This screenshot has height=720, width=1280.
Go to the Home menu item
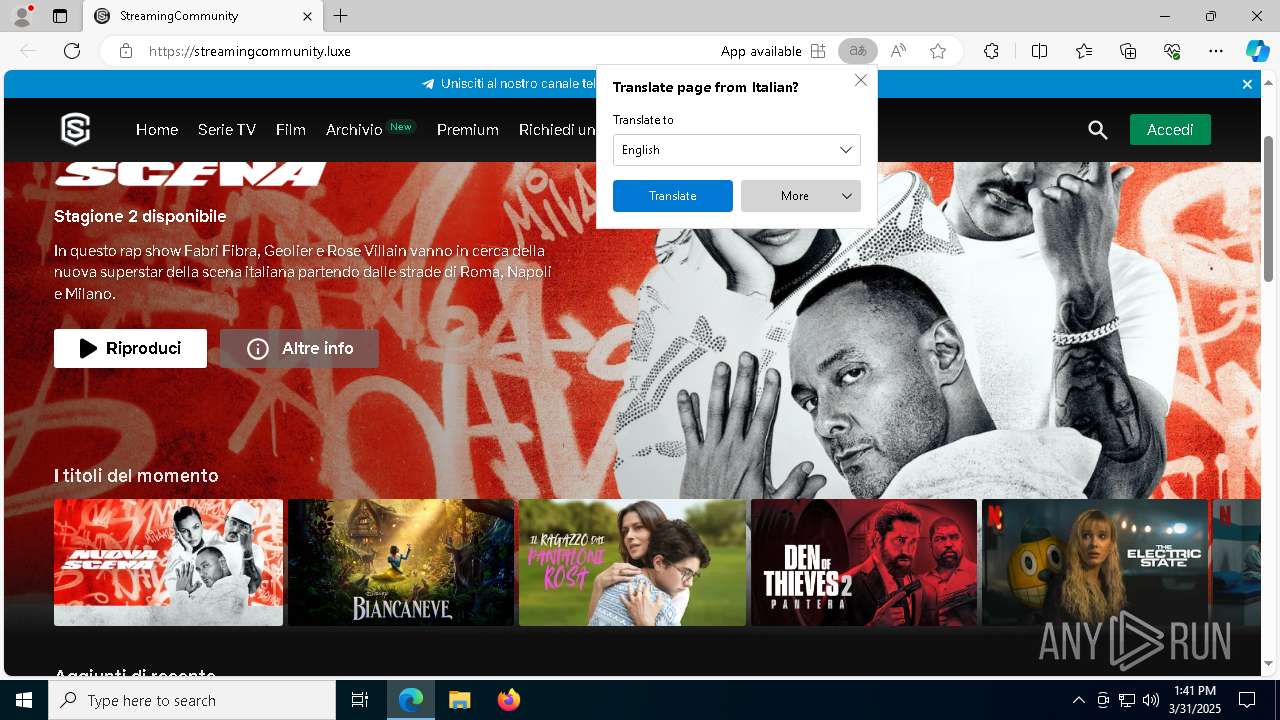pos(157,130)
